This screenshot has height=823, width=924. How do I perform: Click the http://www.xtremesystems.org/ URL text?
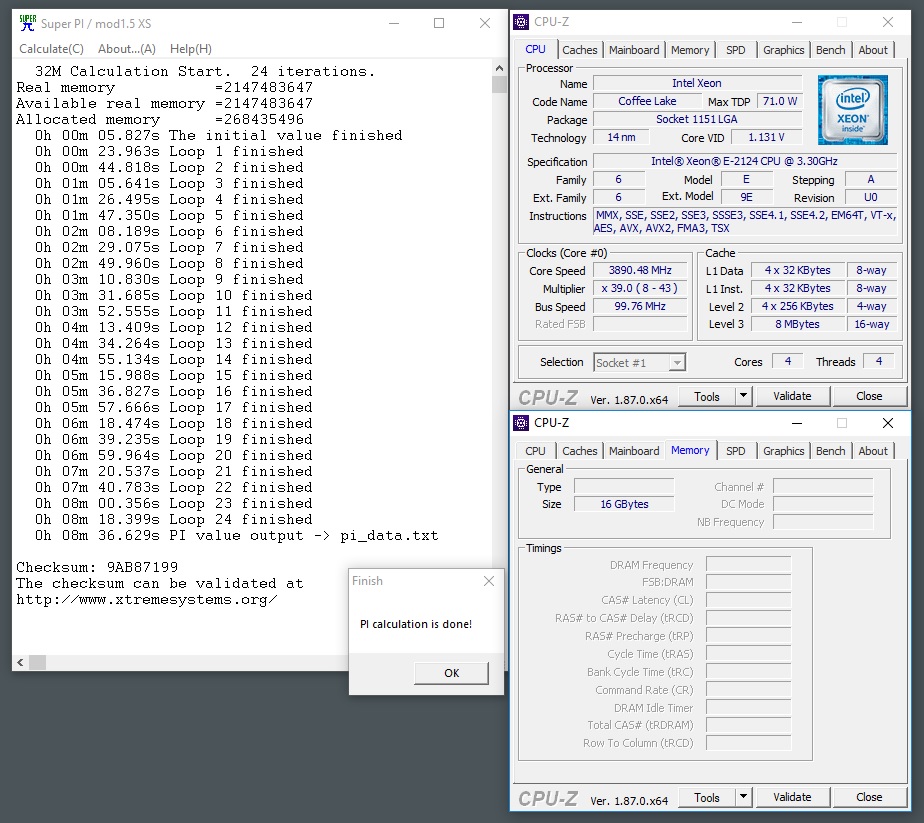pos(147,600)
